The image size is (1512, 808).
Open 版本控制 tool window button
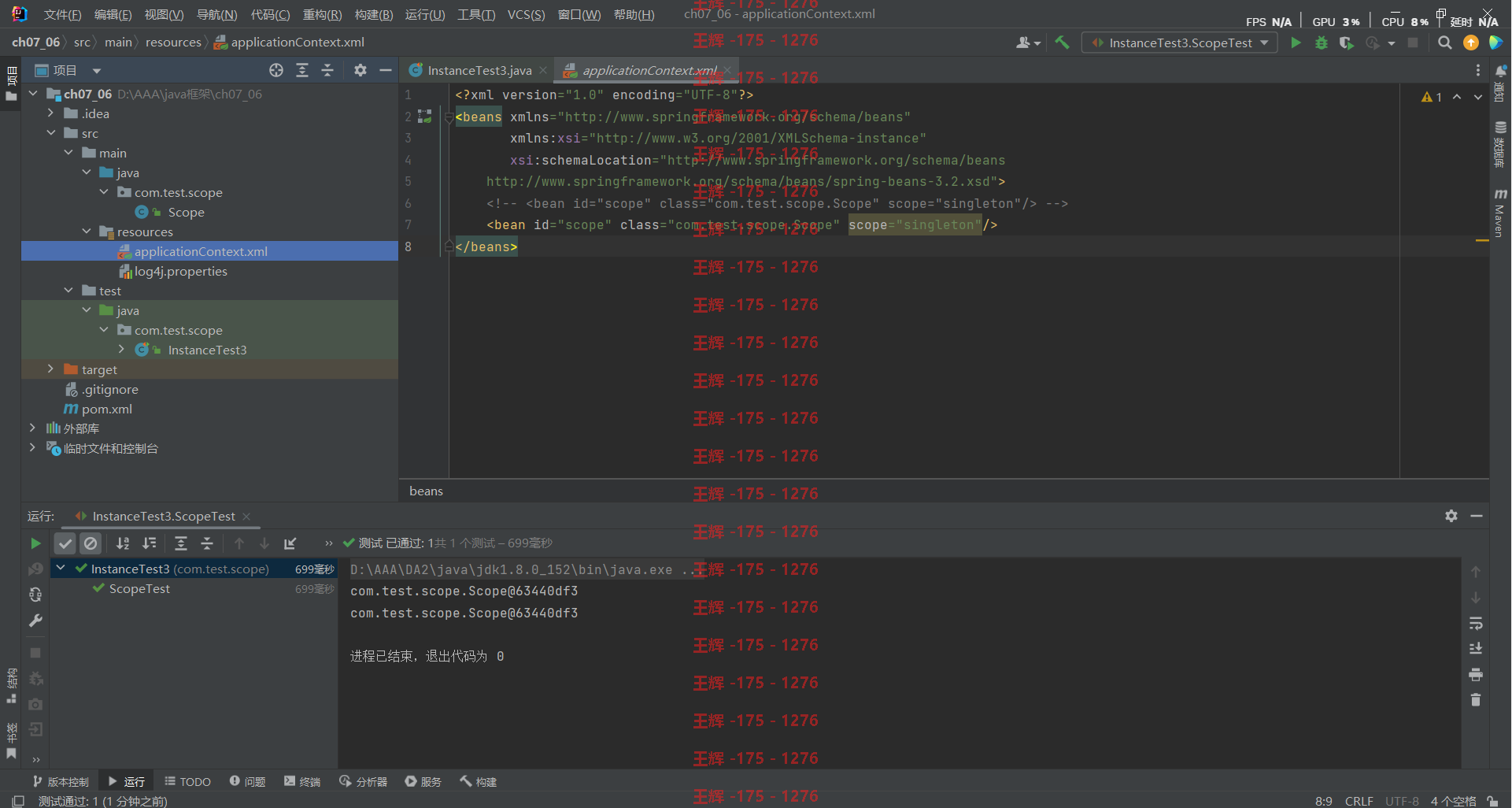coord(61,781)
